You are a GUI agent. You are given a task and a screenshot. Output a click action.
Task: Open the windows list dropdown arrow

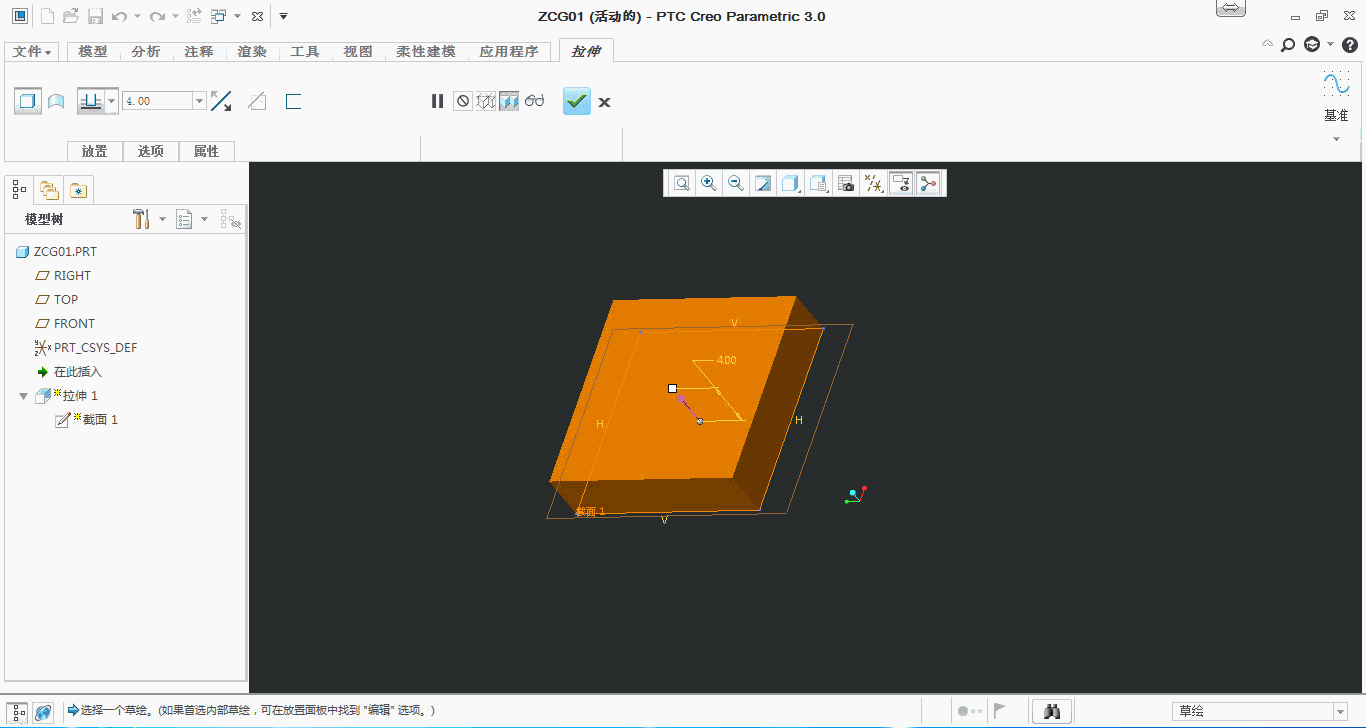coord(237,16)
